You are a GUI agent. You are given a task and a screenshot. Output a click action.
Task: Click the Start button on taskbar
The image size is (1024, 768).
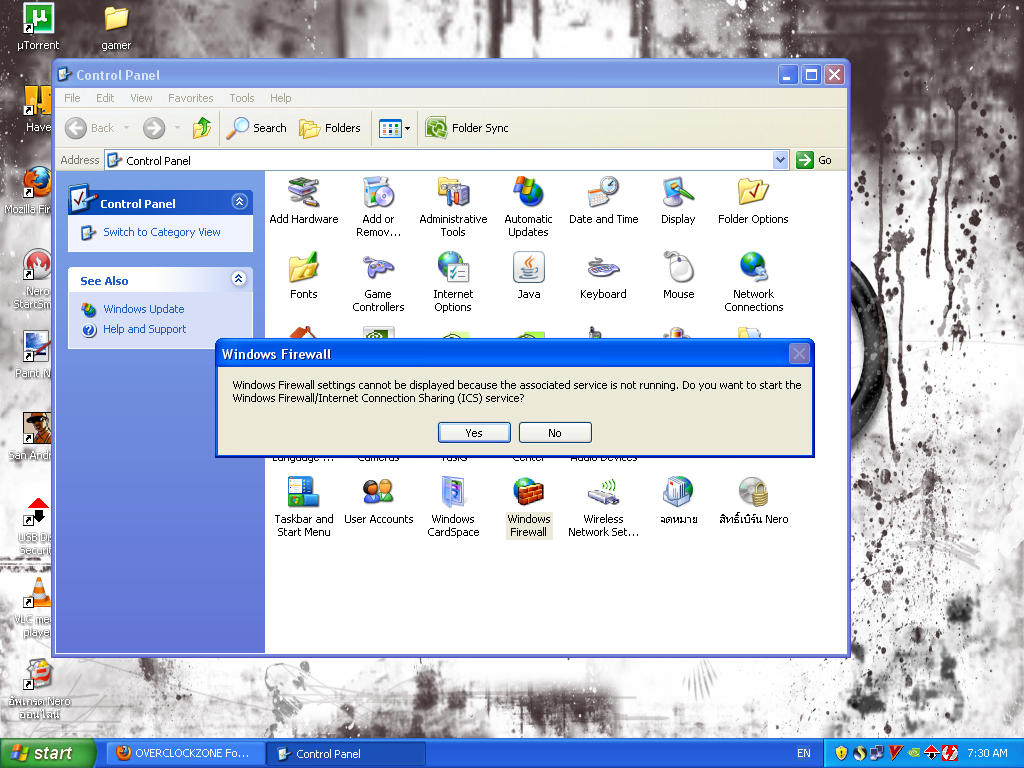coord(47,753)
